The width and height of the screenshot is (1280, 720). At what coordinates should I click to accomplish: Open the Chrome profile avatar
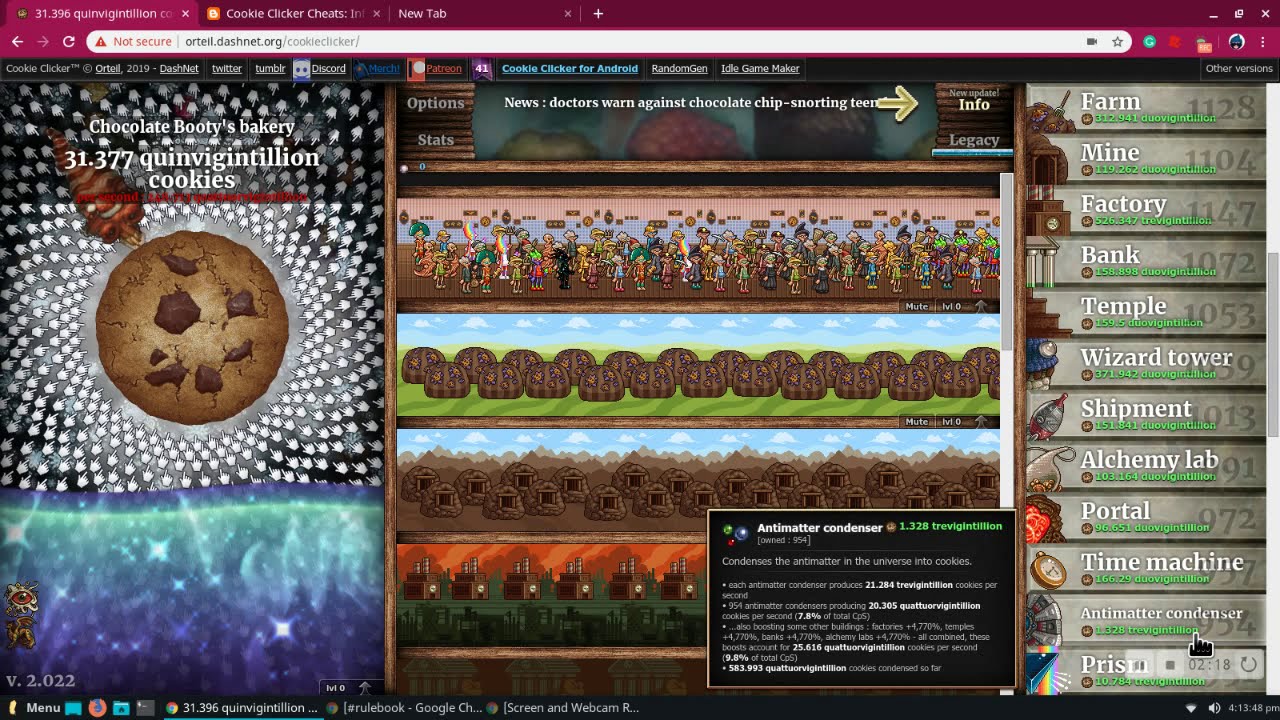pyautogui.click(x=1236, y=41)
